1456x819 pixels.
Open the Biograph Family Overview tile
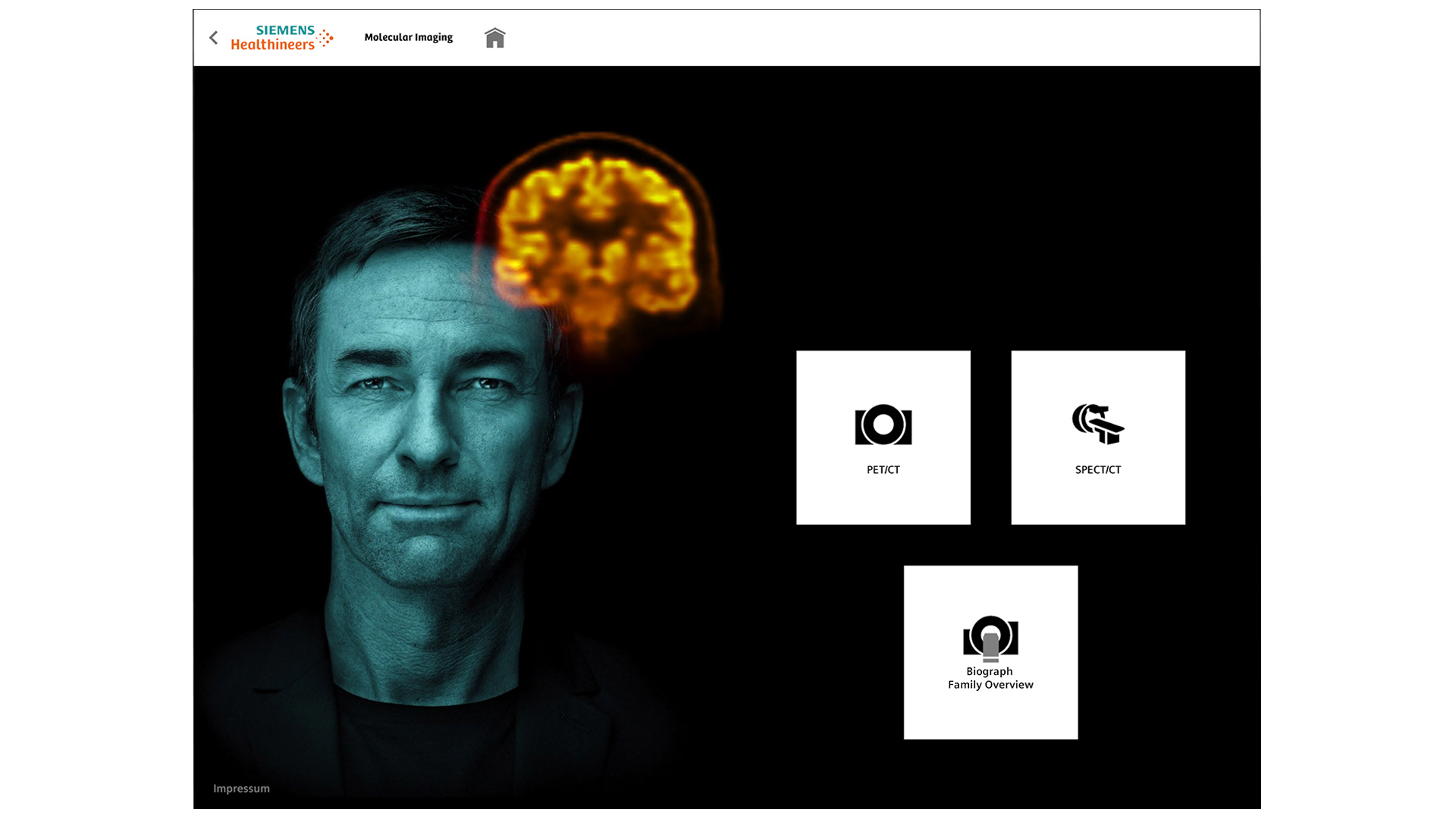(990, 652)
